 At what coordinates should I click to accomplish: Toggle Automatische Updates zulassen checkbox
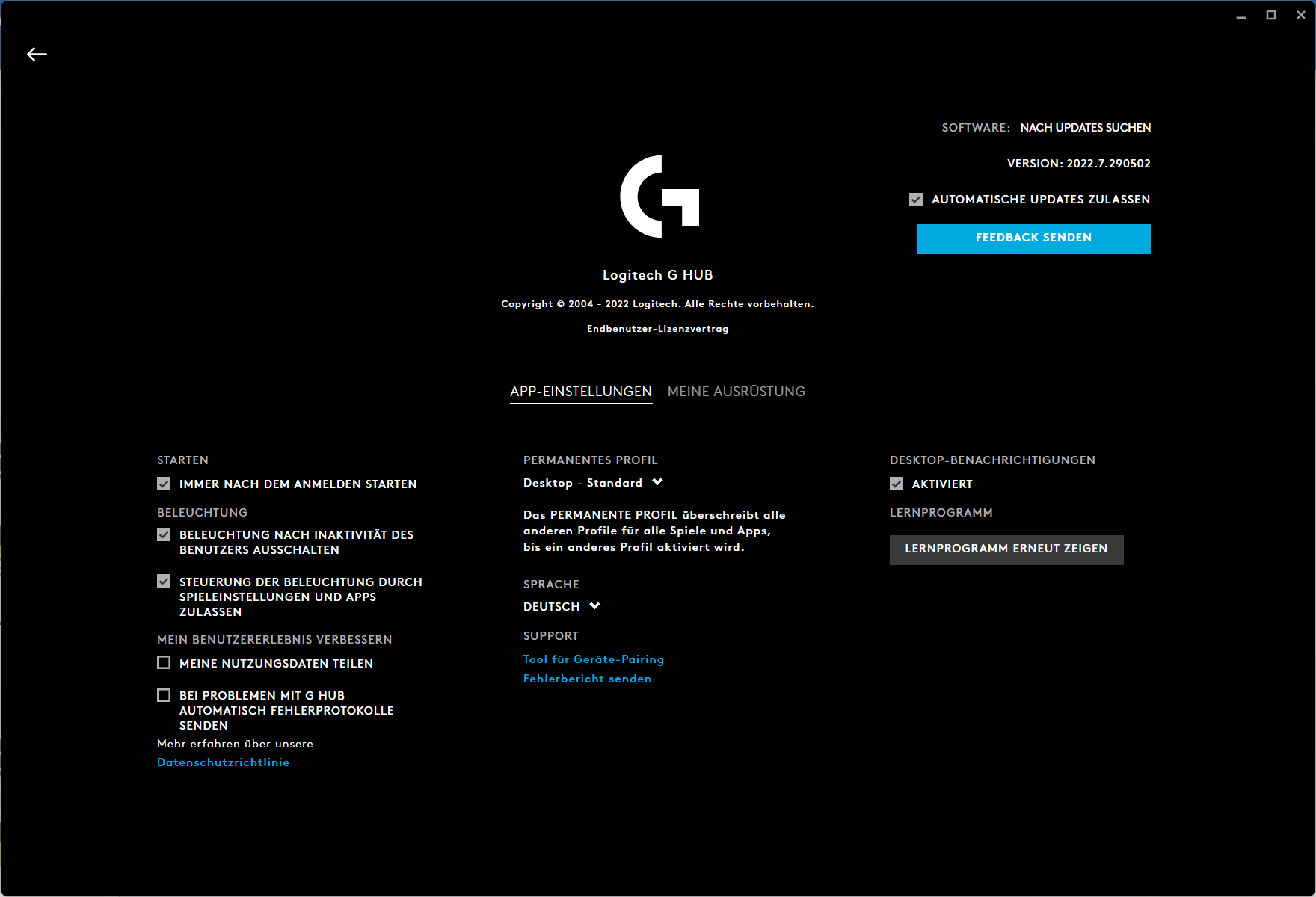916,200
